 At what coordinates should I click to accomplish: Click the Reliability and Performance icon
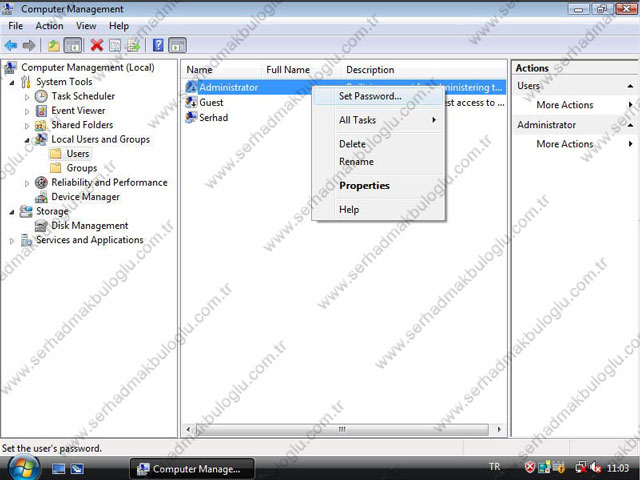pyautogui.click(x=41, y=182)
